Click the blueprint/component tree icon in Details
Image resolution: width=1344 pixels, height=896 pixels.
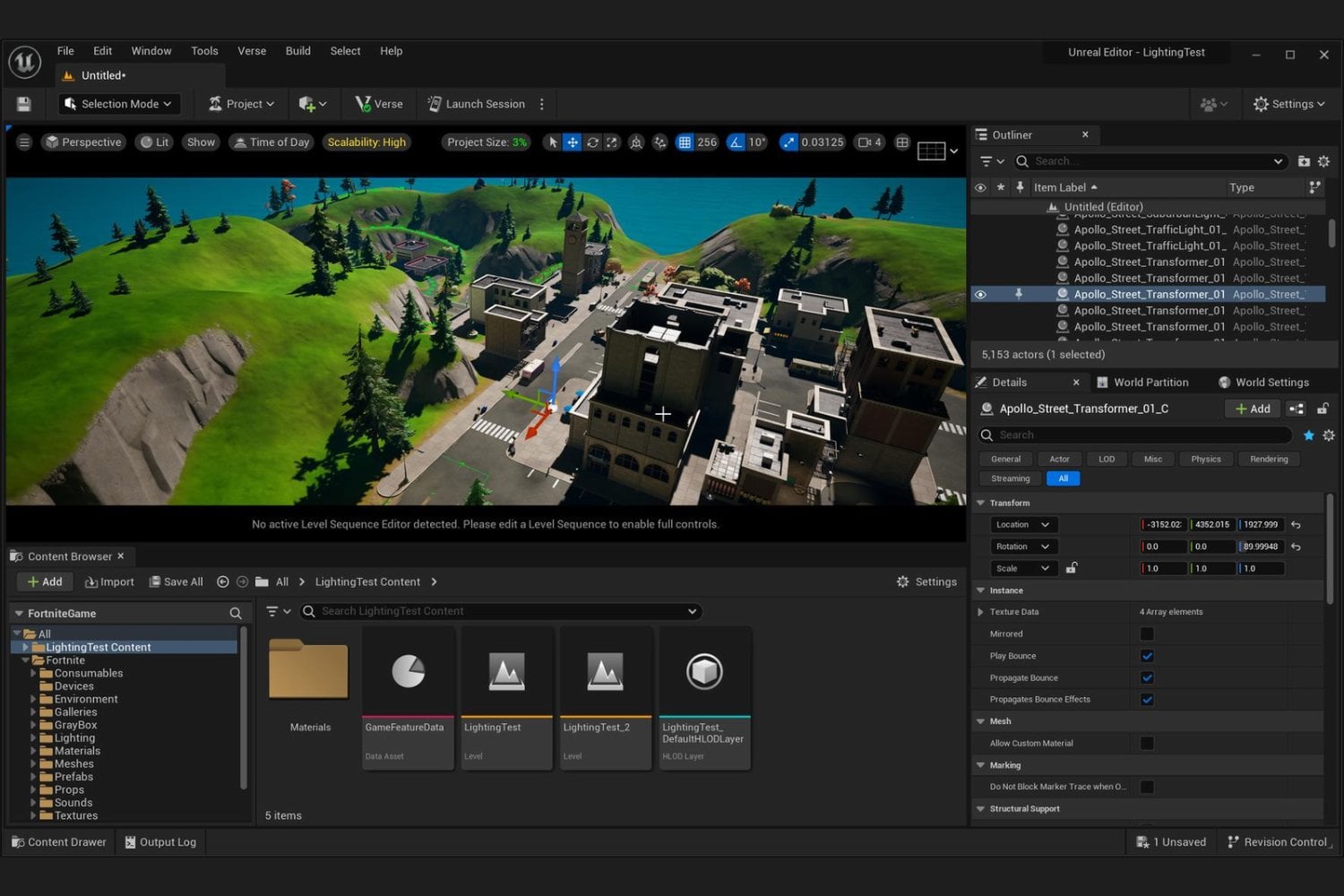(1297, 409)
